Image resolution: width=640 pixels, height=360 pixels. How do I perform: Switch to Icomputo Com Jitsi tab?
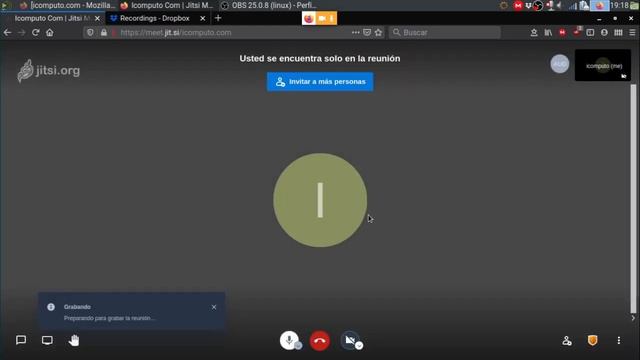(x=52, y=18)
